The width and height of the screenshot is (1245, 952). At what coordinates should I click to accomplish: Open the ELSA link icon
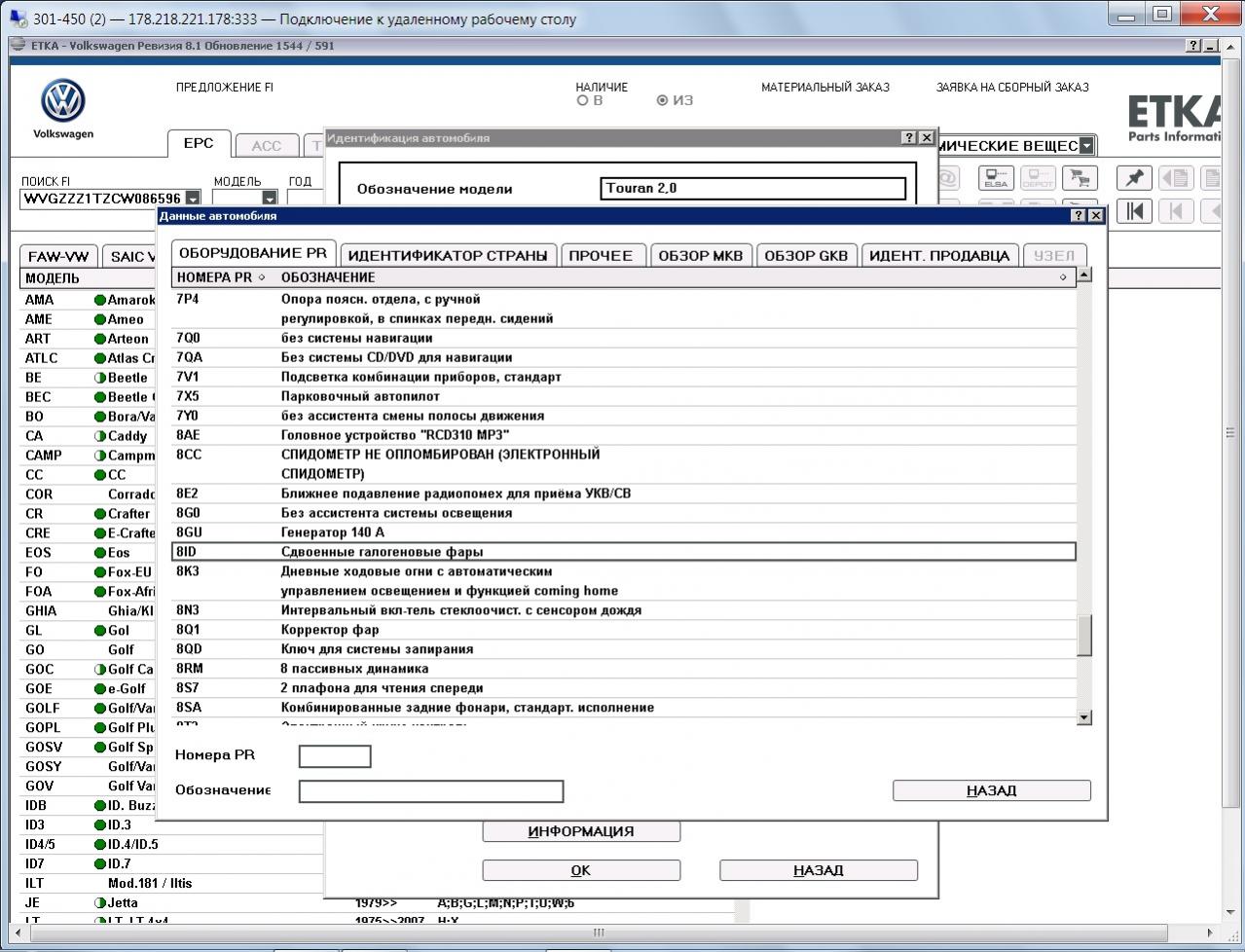point(996,178)
